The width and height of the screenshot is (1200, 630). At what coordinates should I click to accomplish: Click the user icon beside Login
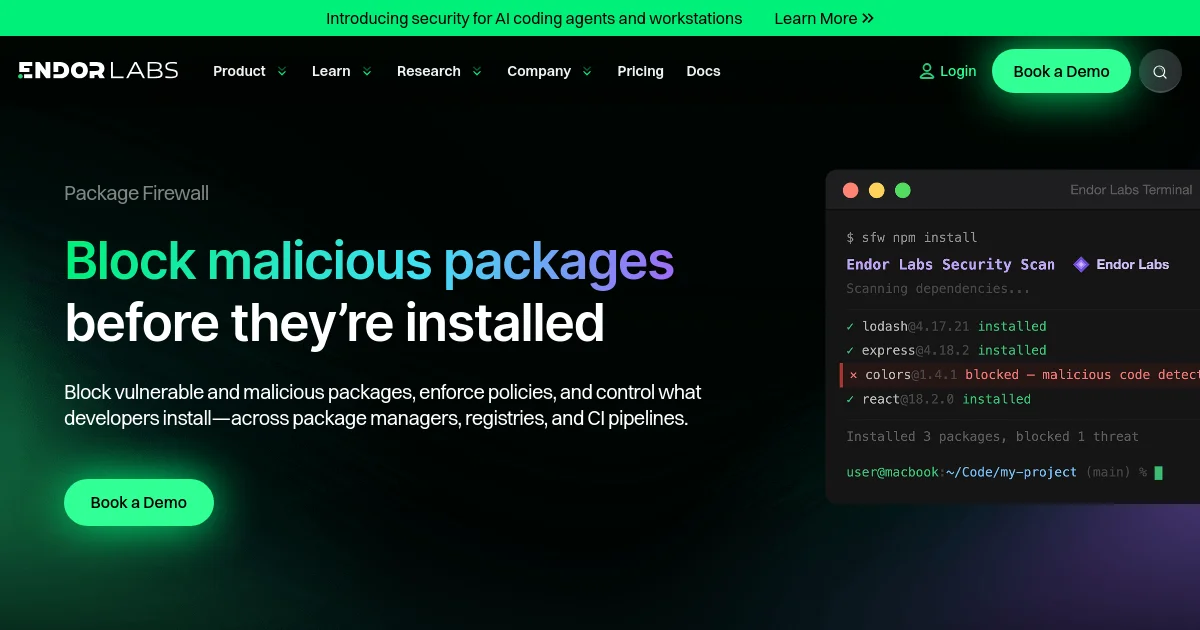[927, 71]
